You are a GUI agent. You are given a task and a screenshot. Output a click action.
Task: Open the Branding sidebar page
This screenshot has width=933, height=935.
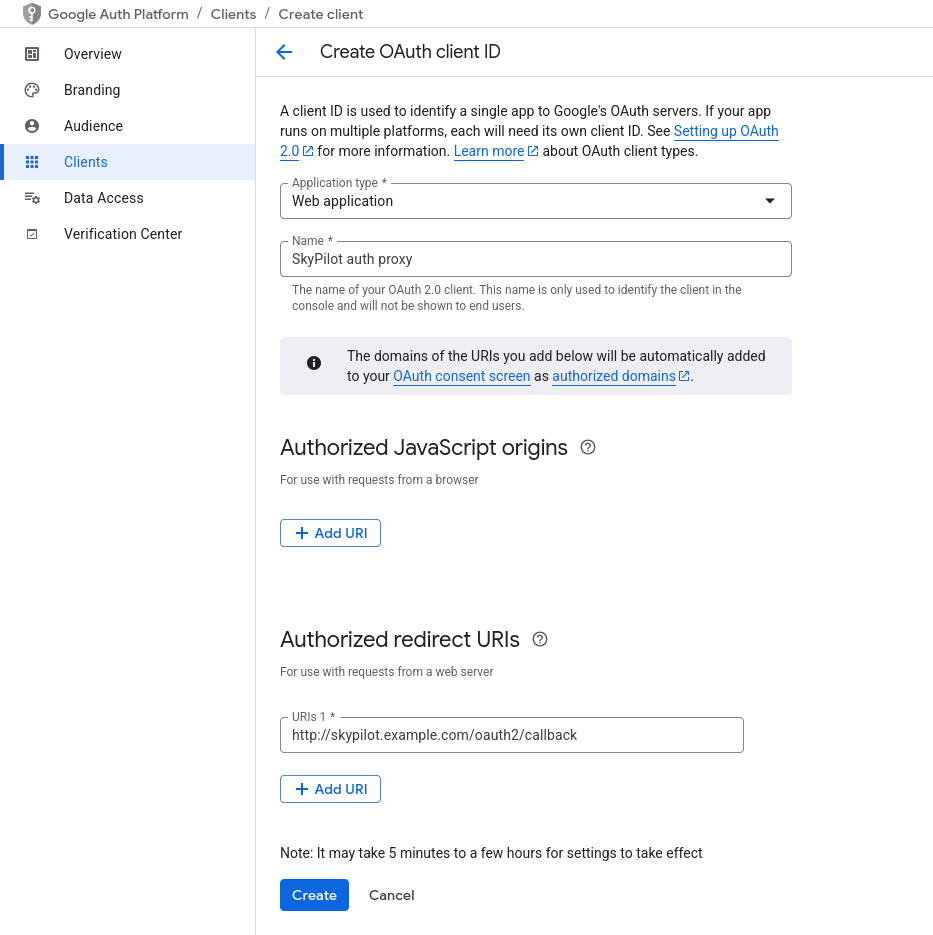click(128, 90)
